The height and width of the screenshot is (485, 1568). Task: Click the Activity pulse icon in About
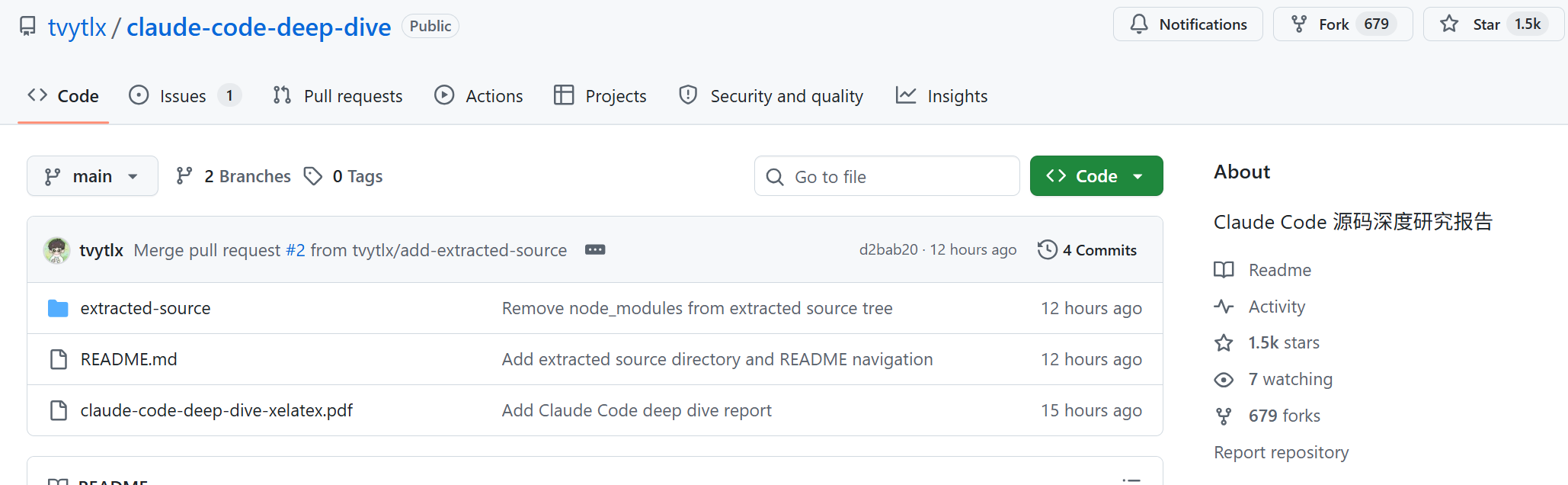click(1224, 307)
